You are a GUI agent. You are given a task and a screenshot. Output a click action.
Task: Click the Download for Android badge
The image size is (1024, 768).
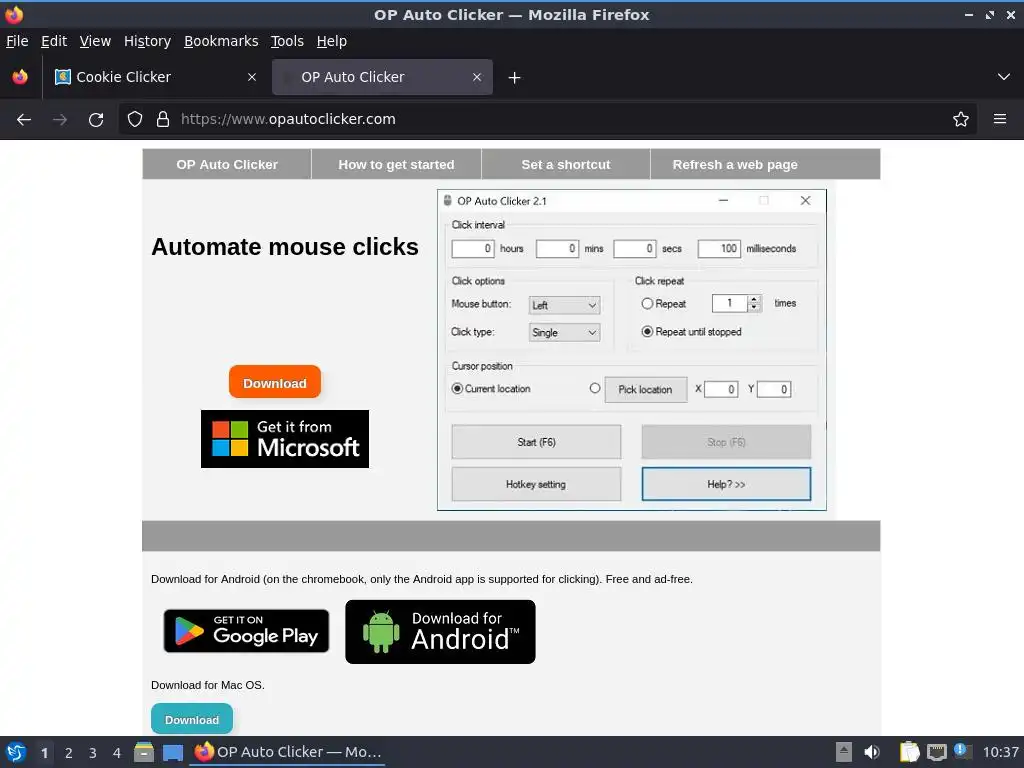pos(440,632)
